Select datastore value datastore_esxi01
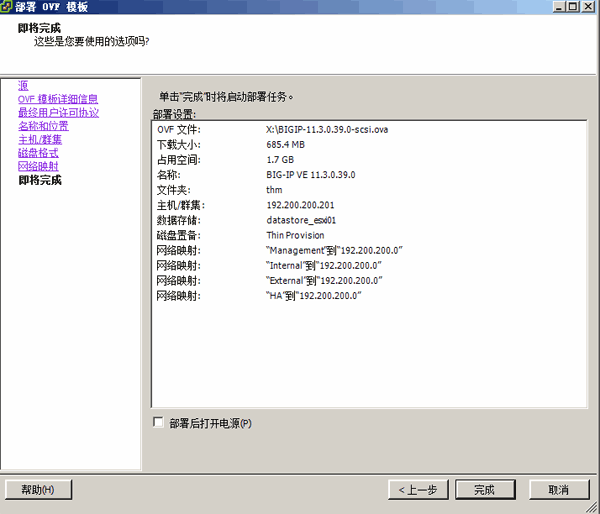Image resolution: width=600 pixels, height=514 pixels. 301,220
